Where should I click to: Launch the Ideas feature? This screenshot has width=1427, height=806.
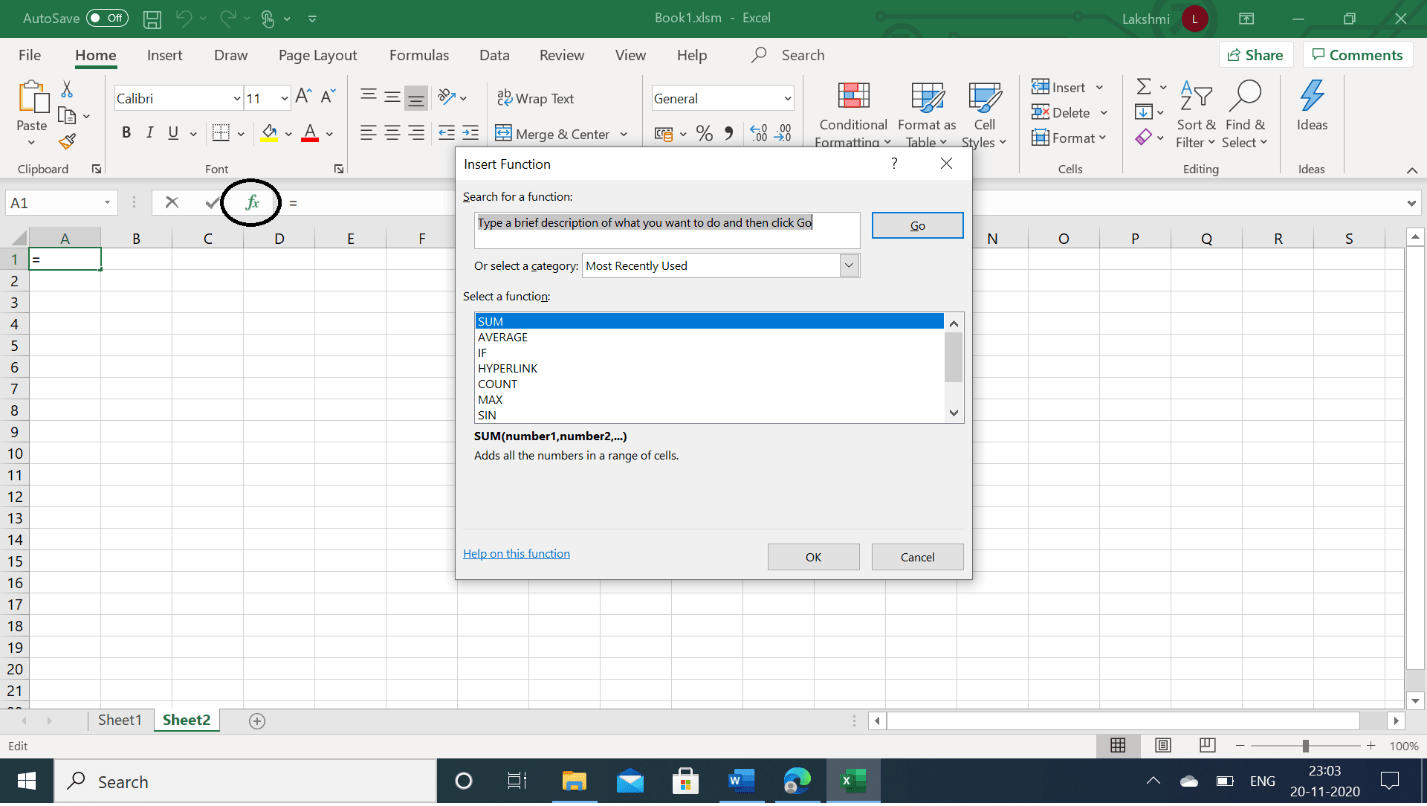pos(1311,113)
